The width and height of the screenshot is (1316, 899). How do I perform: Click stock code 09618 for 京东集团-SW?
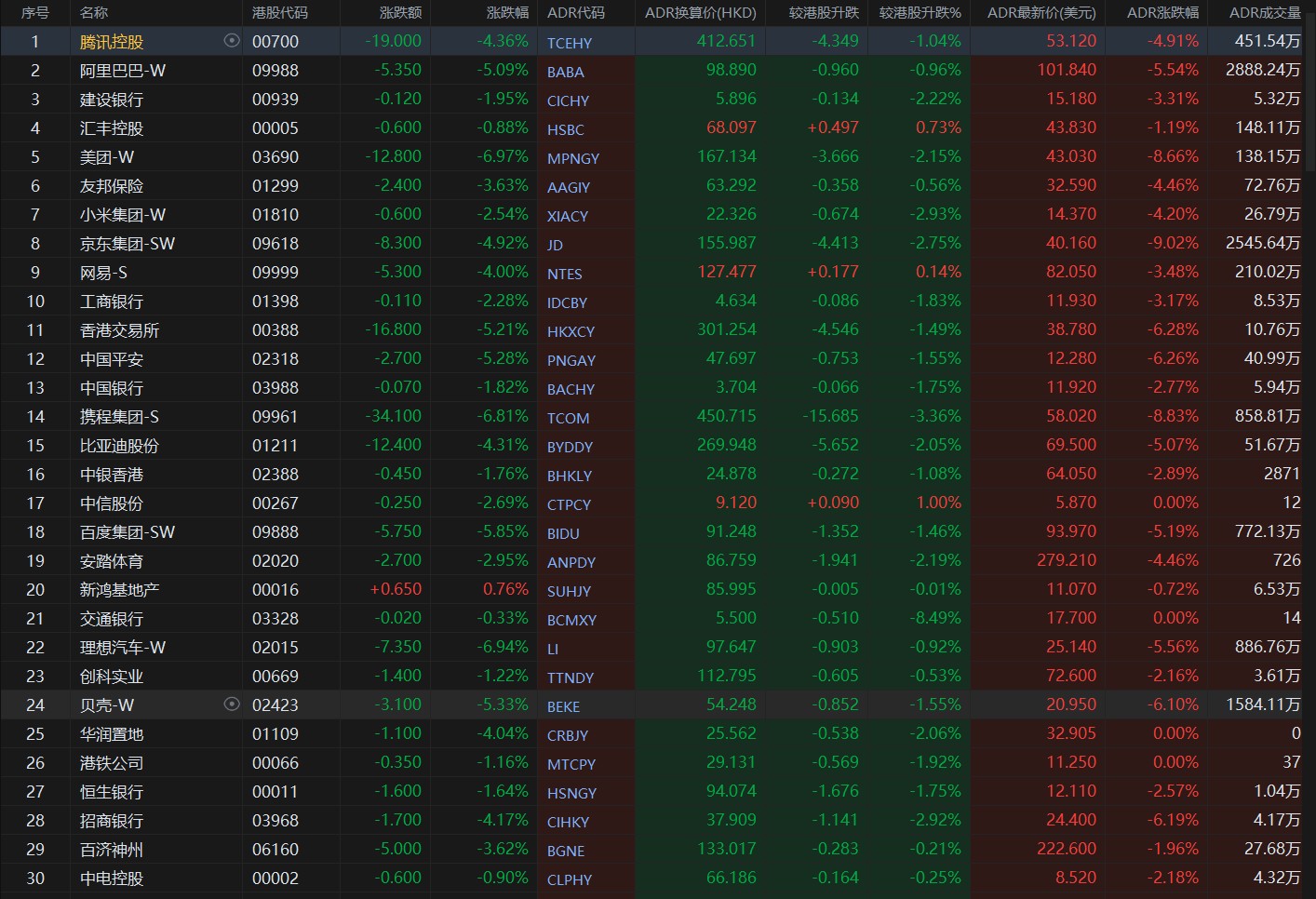(275, 244)
